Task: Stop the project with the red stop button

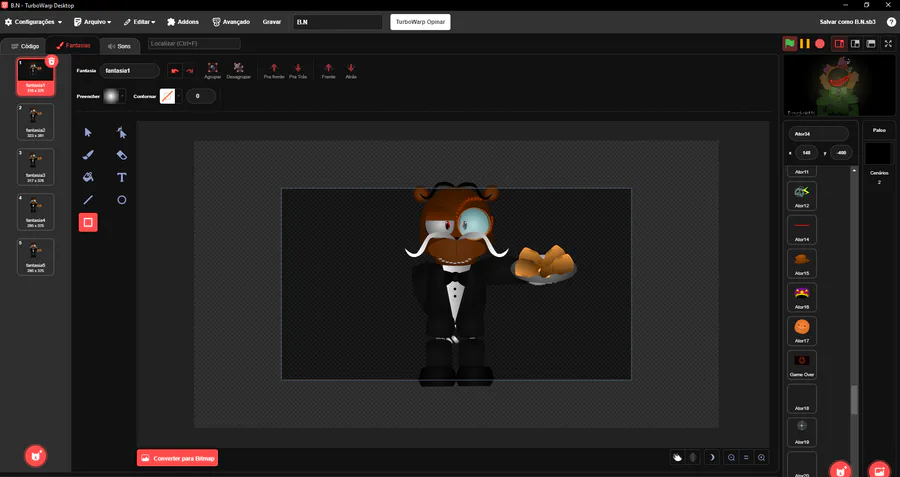Action: click(x=820, y=44)
